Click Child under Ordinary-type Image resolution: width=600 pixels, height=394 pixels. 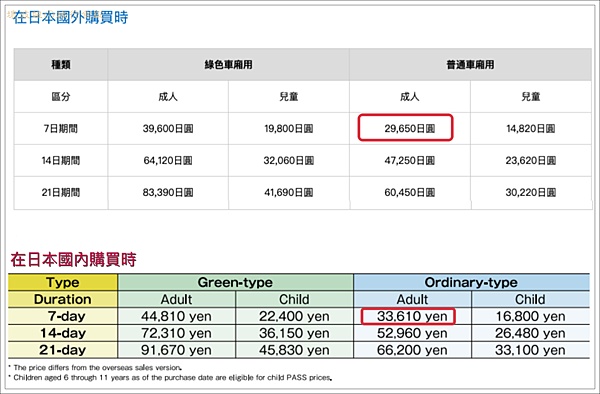click(x=530, y=299)
